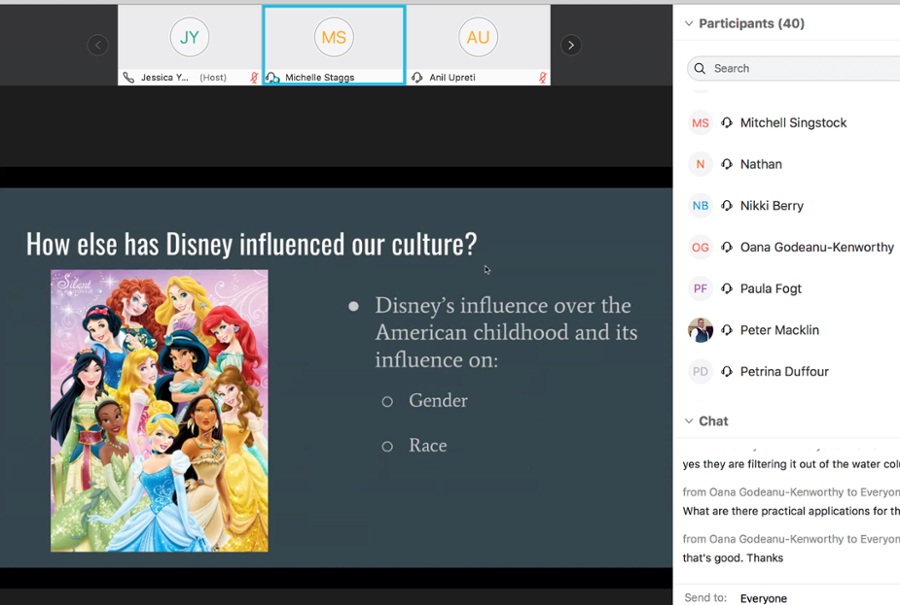Click into the participants Search field
The image size is (900, 605).
793,69
